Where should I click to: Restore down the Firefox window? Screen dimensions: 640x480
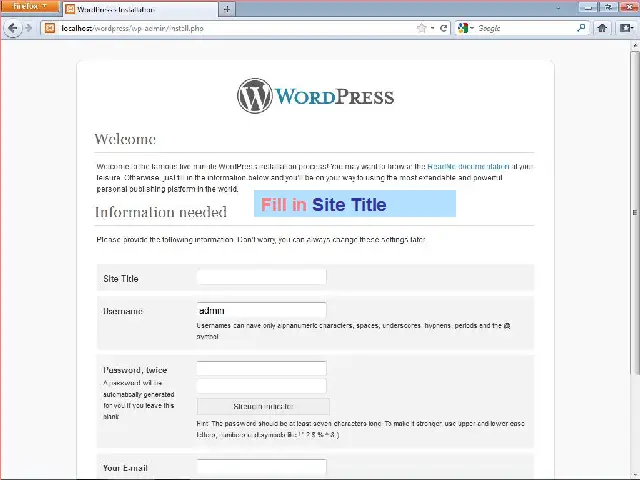coord(608,7)
